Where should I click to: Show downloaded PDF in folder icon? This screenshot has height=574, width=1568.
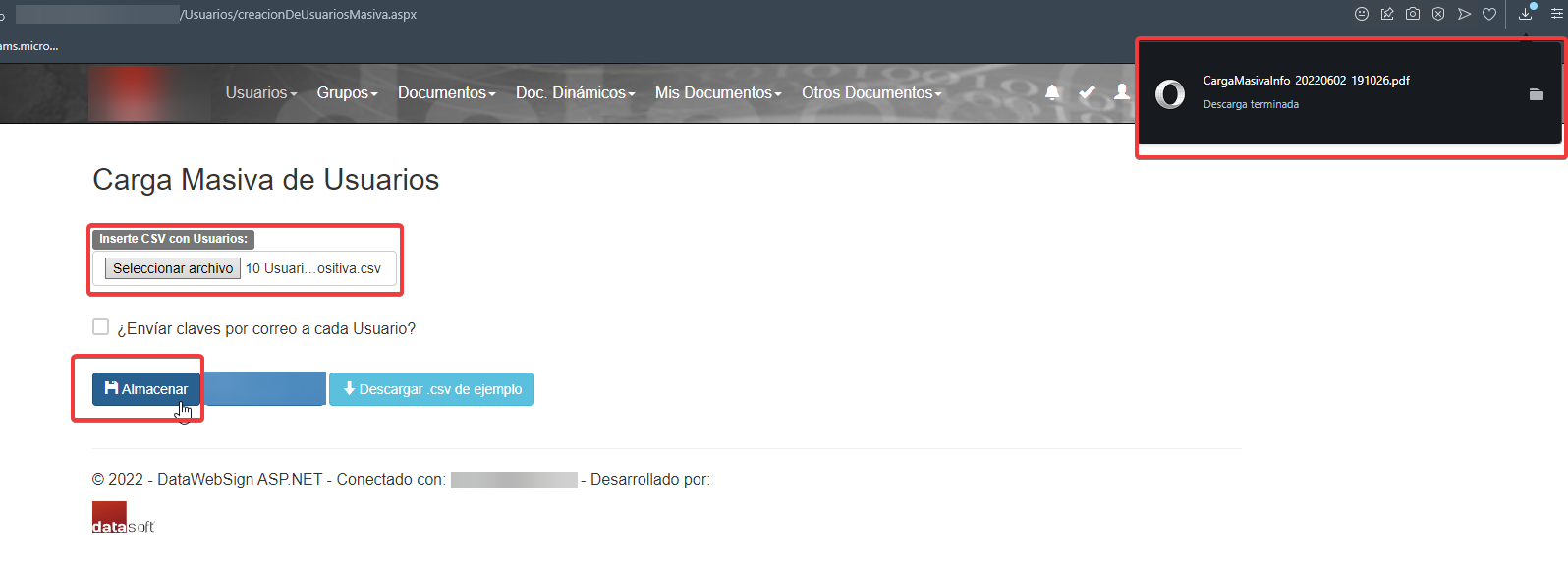(x=1537, y=94)
